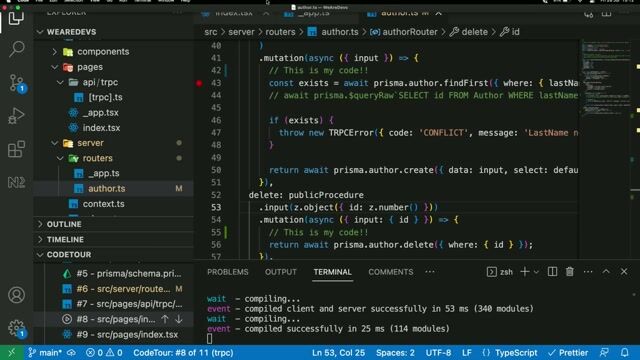Collapse the pages folder
Image resolution: width=640 pixels, height=360 pixels.
click(55, 67)
